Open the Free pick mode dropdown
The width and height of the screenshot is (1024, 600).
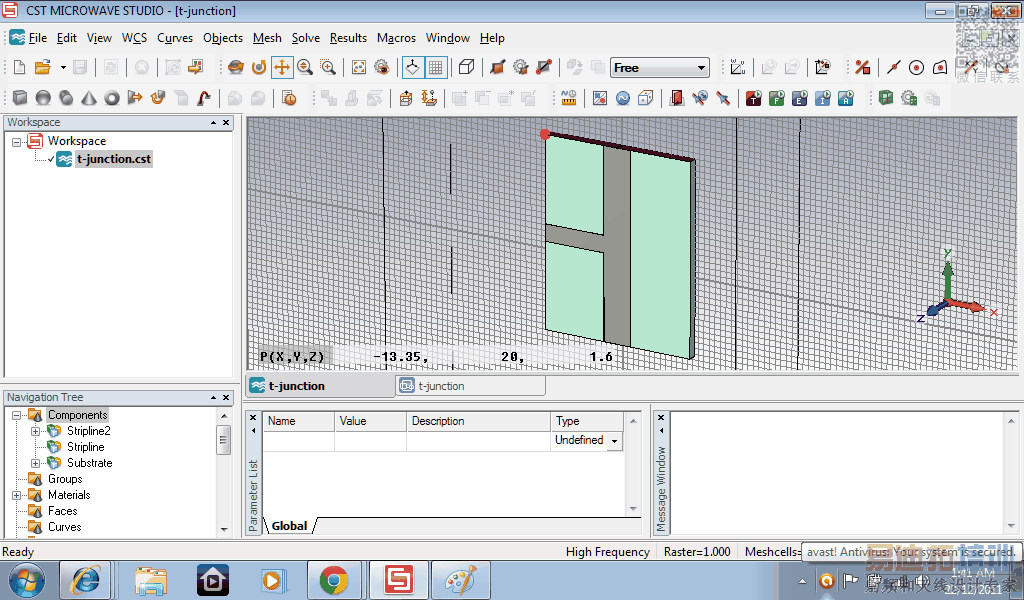701,68
